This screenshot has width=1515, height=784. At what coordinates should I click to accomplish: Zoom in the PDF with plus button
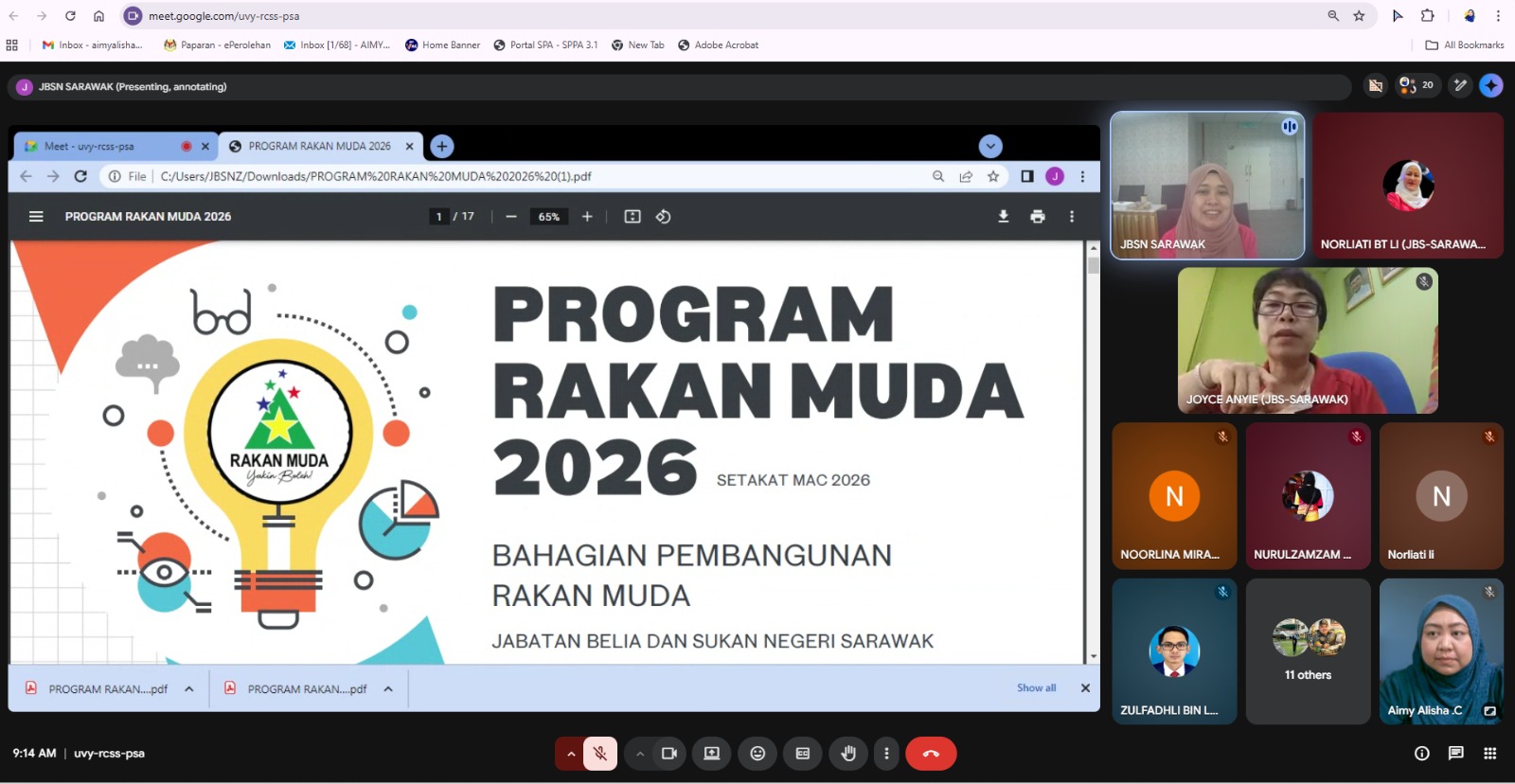587,217
